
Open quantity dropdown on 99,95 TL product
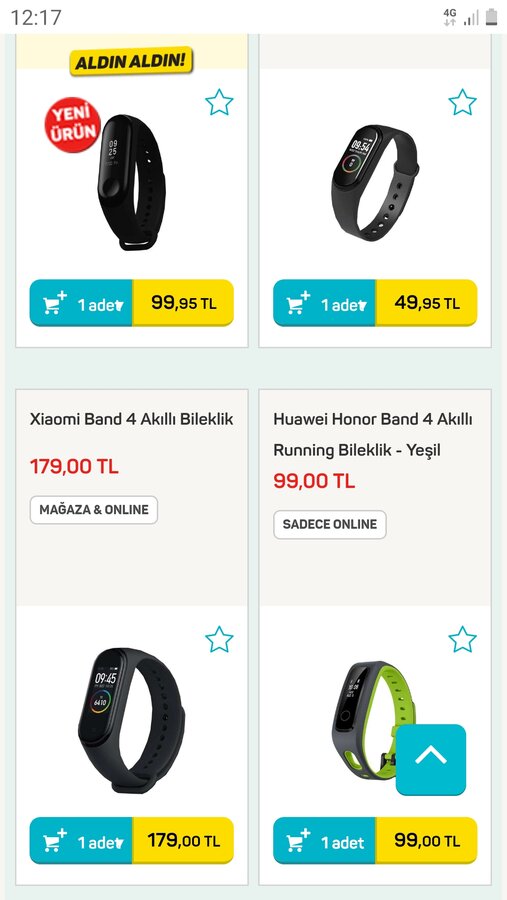(100, 304)
